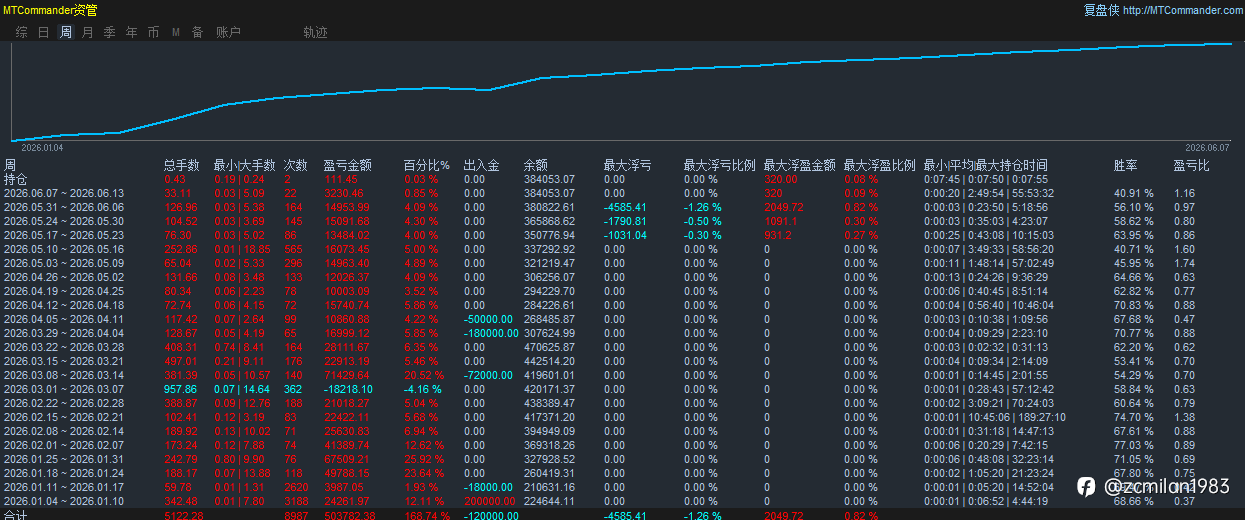Switch to the 综 summary tab

point(21,32)
